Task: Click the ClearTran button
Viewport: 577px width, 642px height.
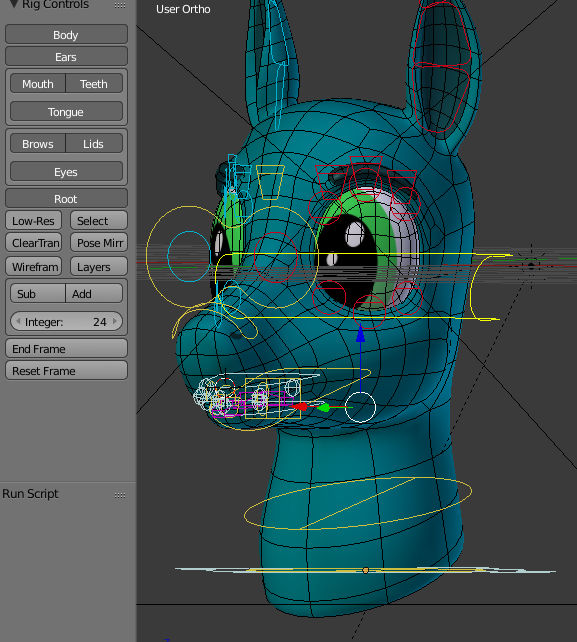Action: point(34,243)
